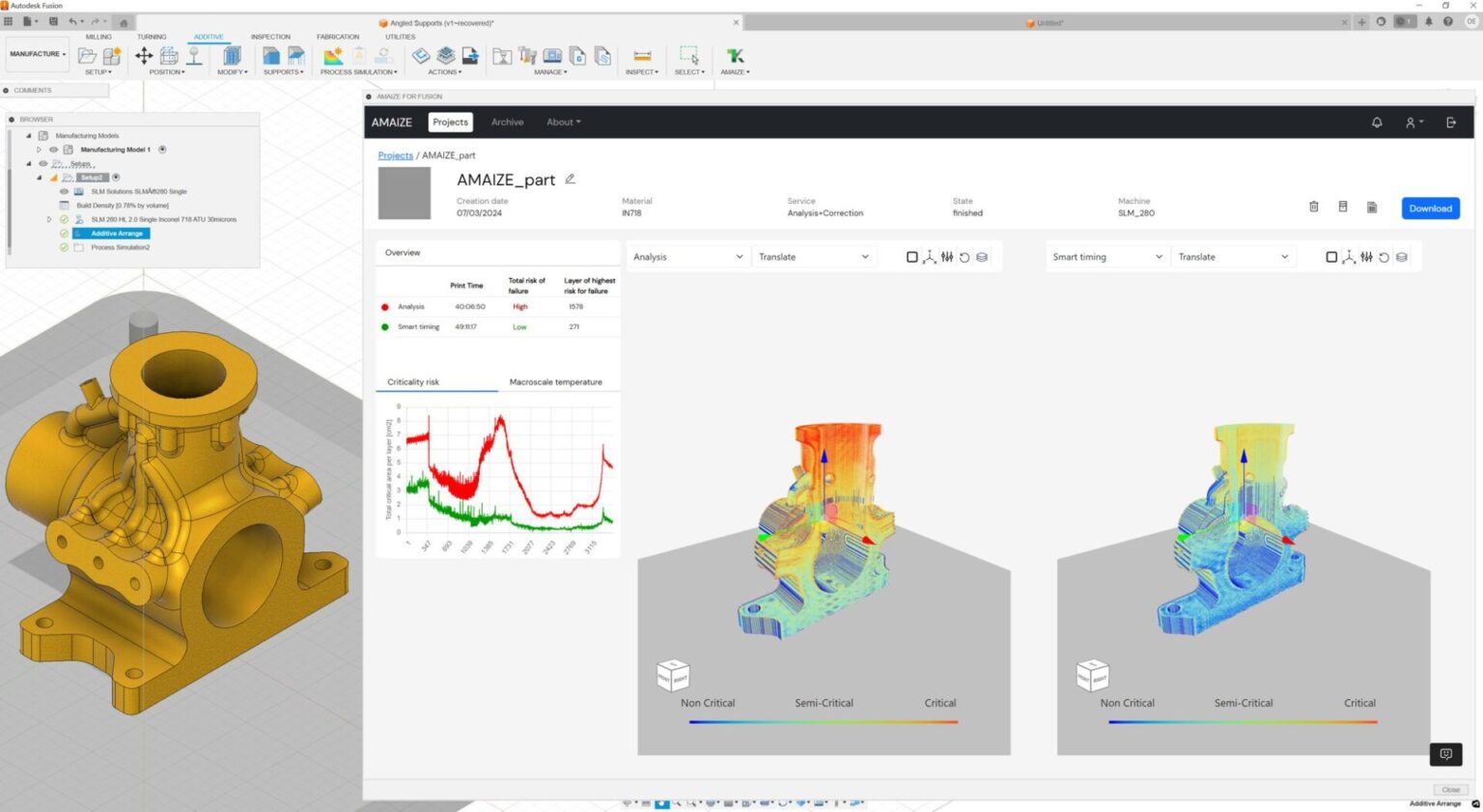Open the Smart timing results dropdown

[1106, 257]
